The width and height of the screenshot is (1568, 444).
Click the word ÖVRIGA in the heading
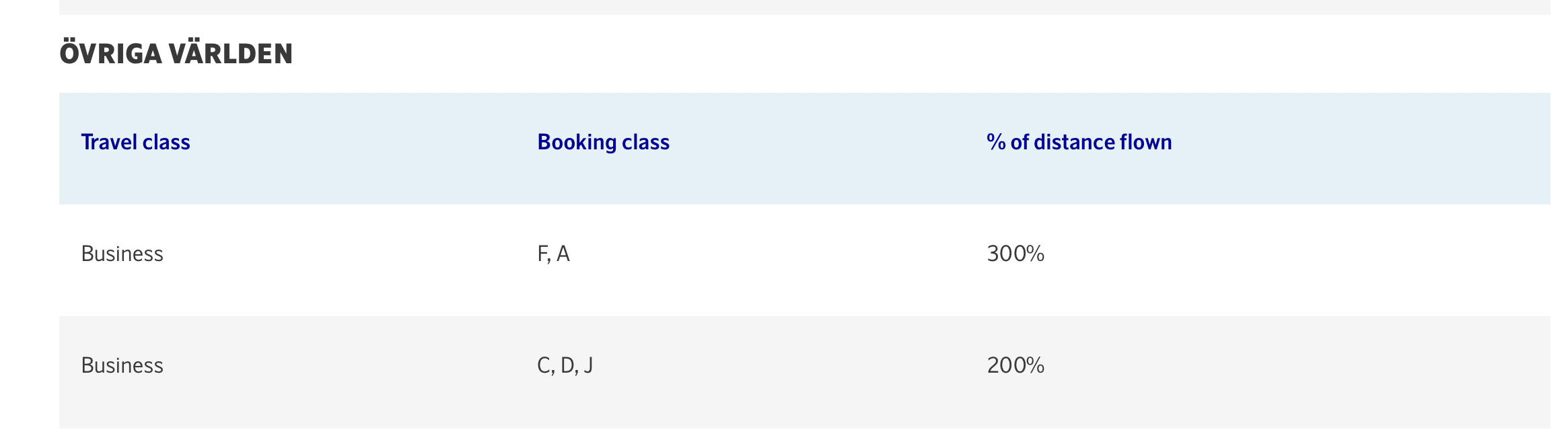(x=110, y=54)
